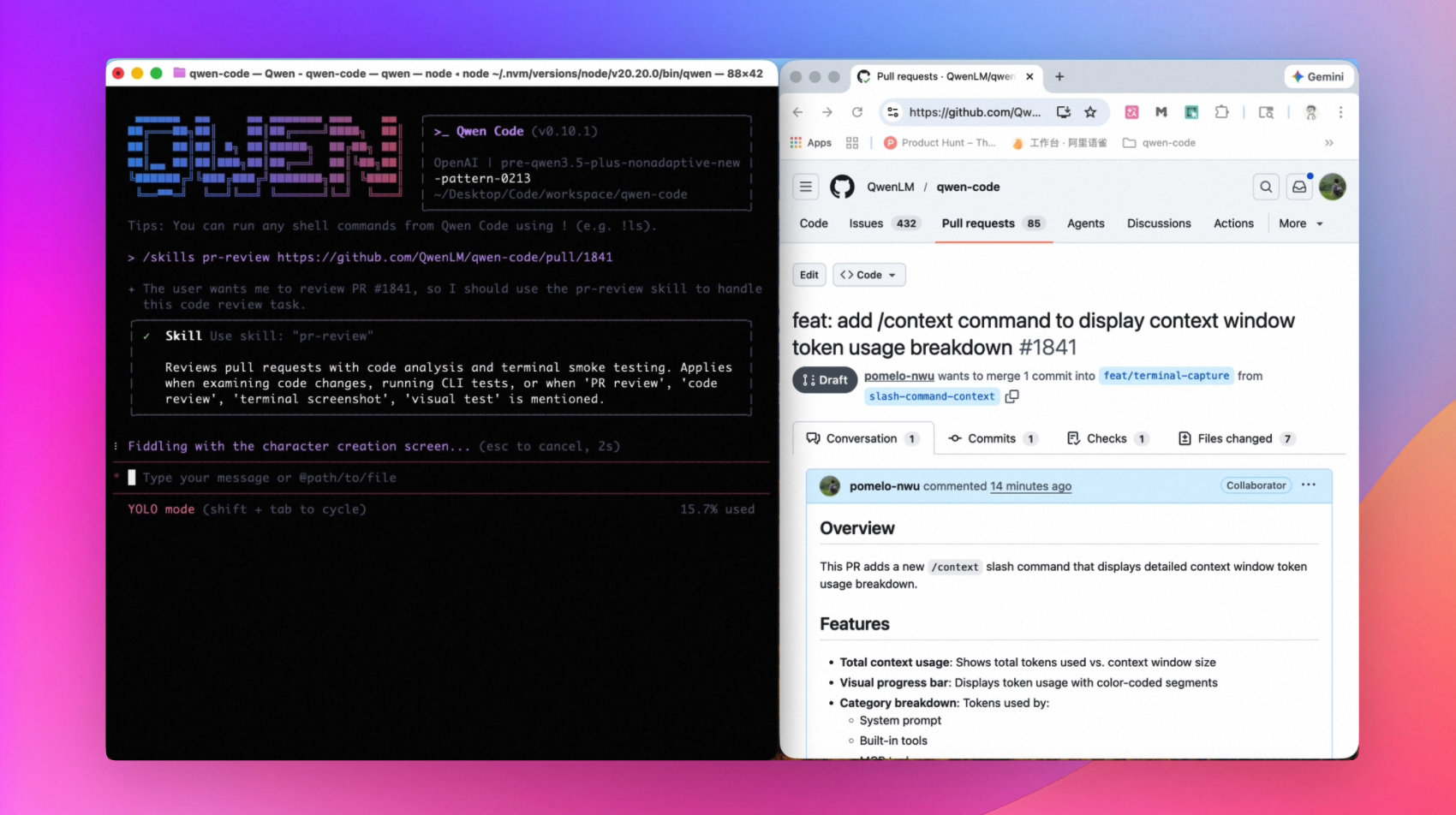
Task: Open the hamburger menu on the repo page
Action: [806, 187]
